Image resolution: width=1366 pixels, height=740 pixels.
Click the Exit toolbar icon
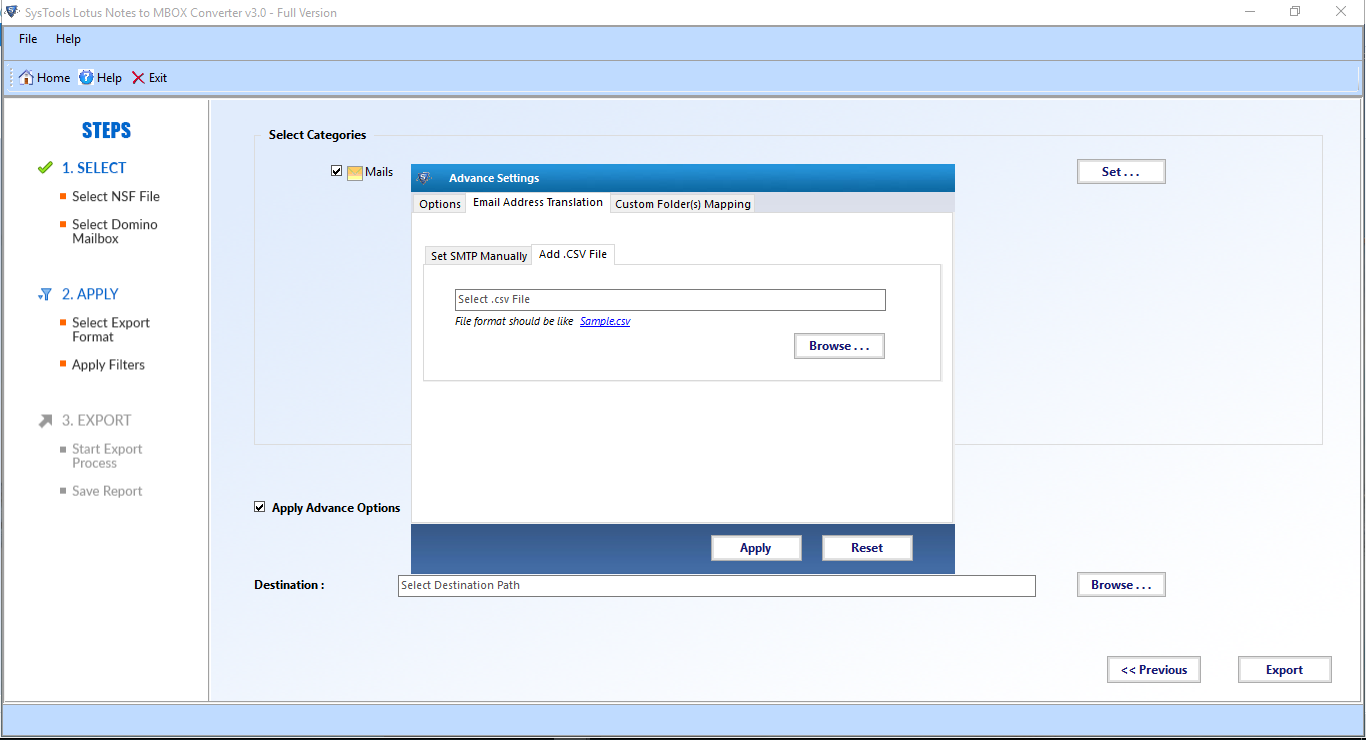click(x=138, y=78)
